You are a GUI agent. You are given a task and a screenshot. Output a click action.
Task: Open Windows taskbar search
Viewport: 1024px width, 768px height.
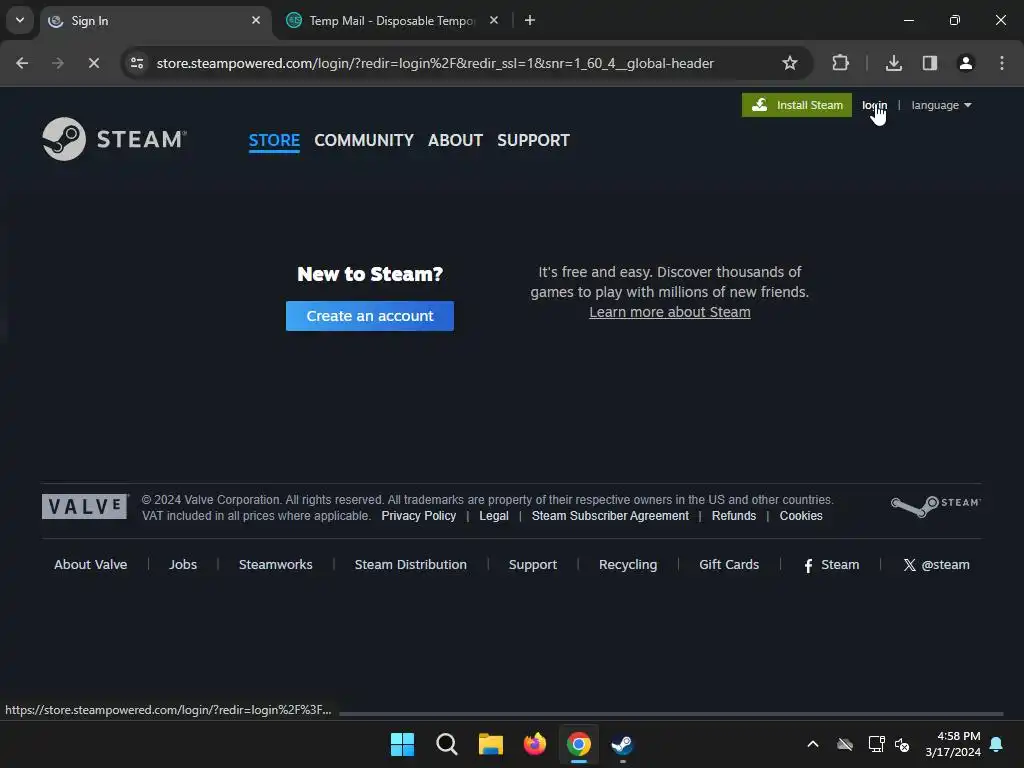point(447,744)
